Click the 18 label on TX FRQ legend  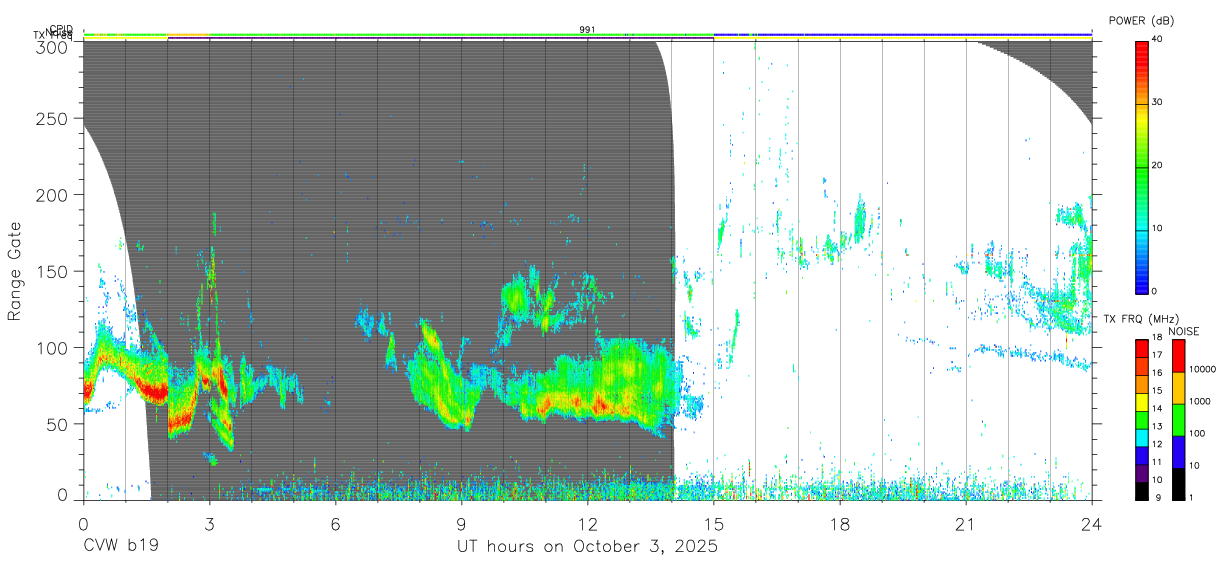tap(1157, 339)
